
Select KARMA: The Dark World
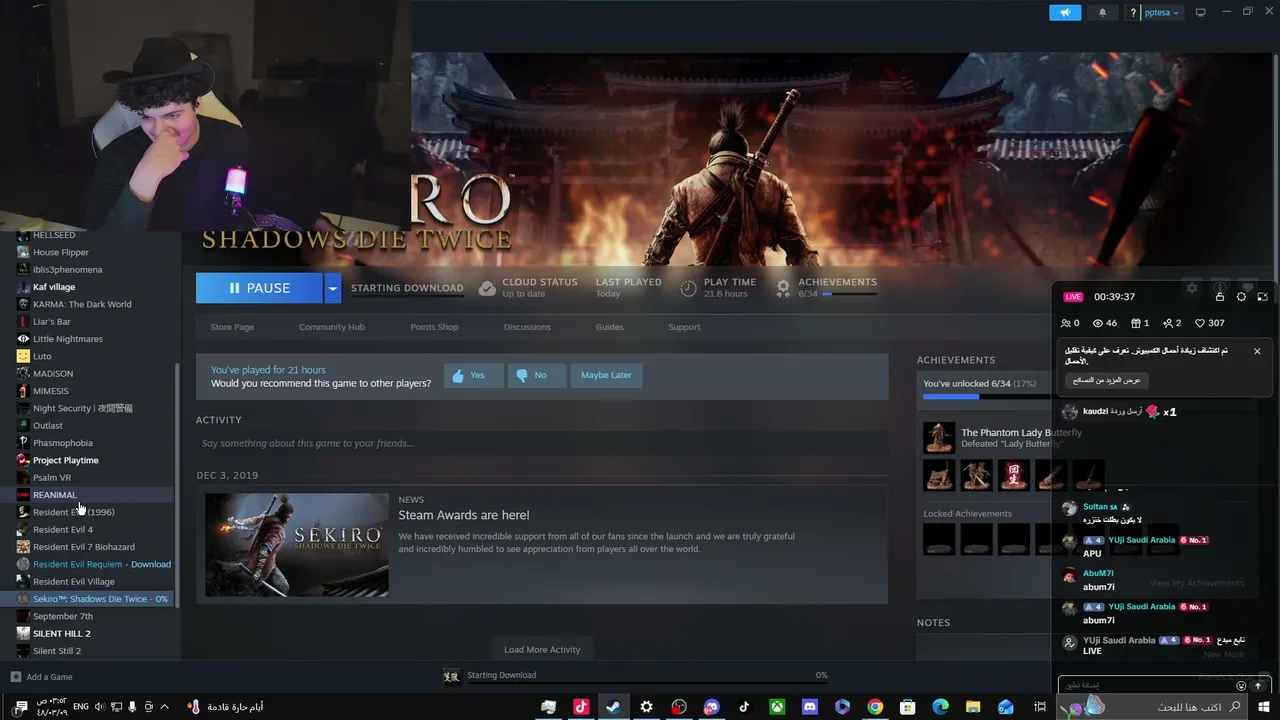(82, 304)
